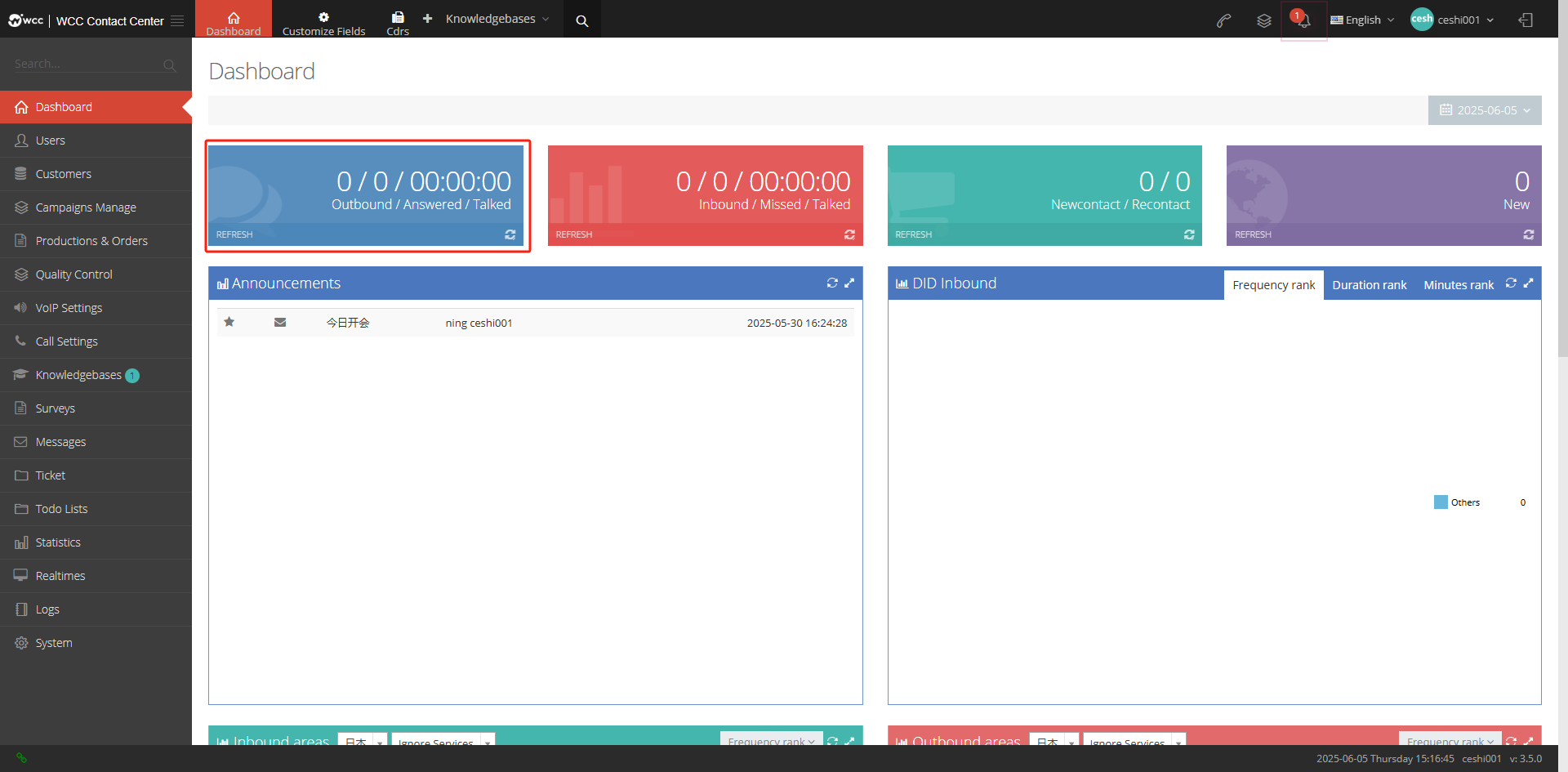Expand the Announcements panel to fullscreen

tap(849, 283)
